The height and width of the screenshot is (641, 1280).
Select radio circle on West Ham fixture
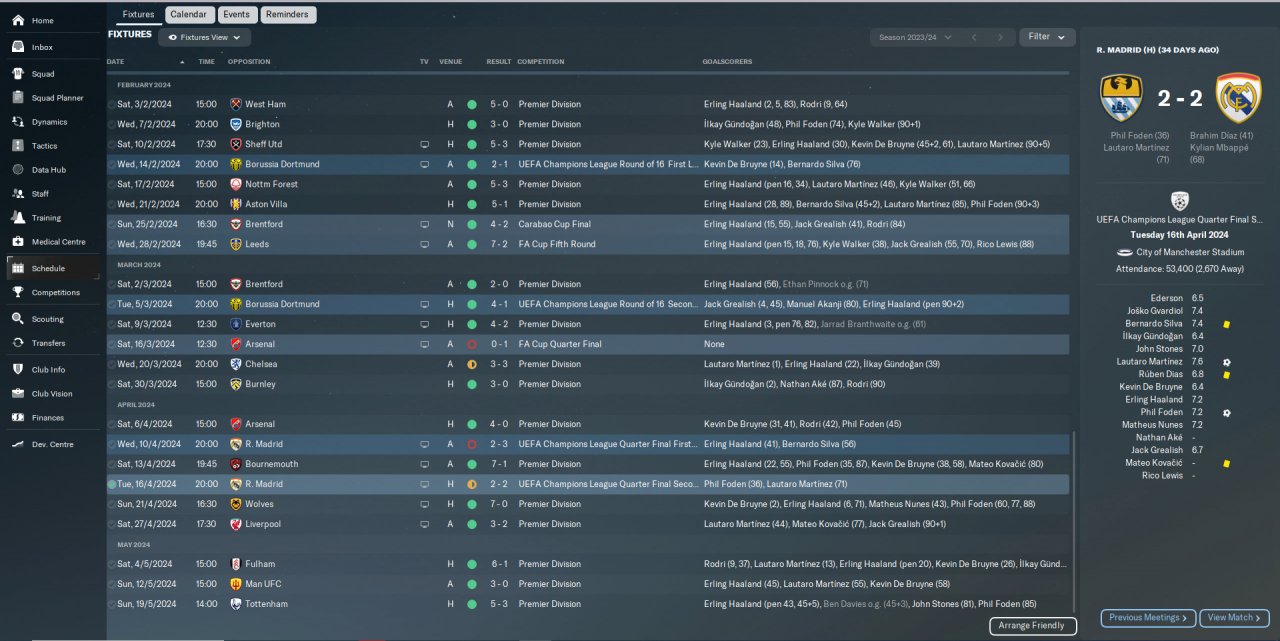point(111,104)
